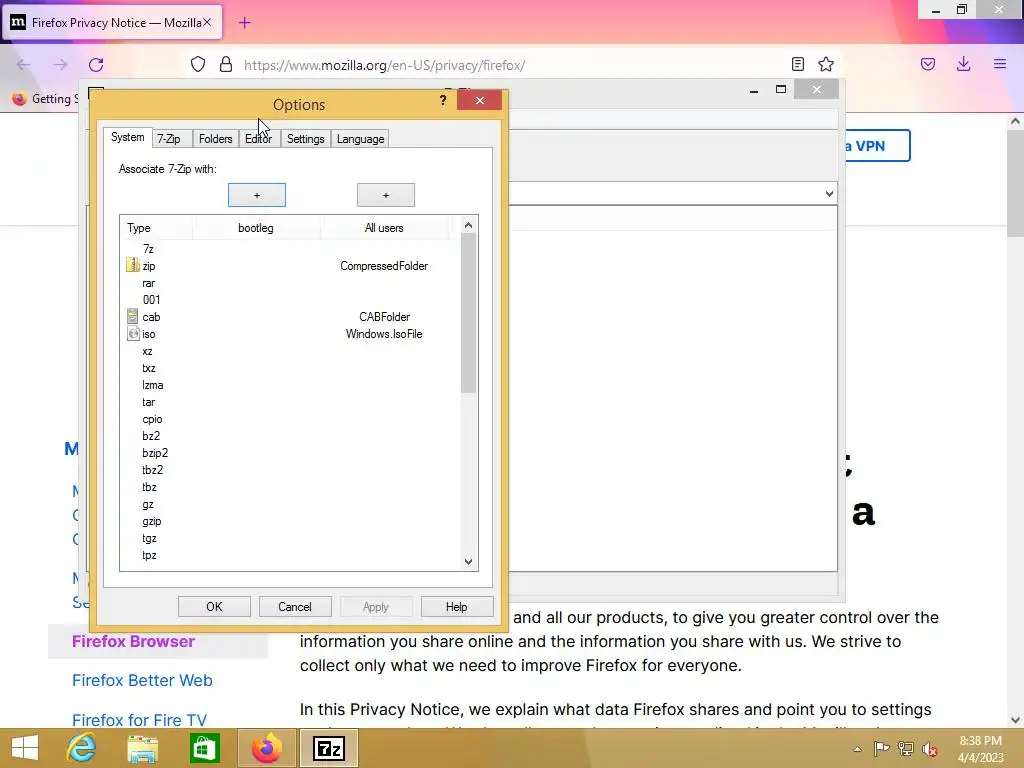Select the zip file type row
The height and width of the screenshot is (768, 1024).
point(291,266)
